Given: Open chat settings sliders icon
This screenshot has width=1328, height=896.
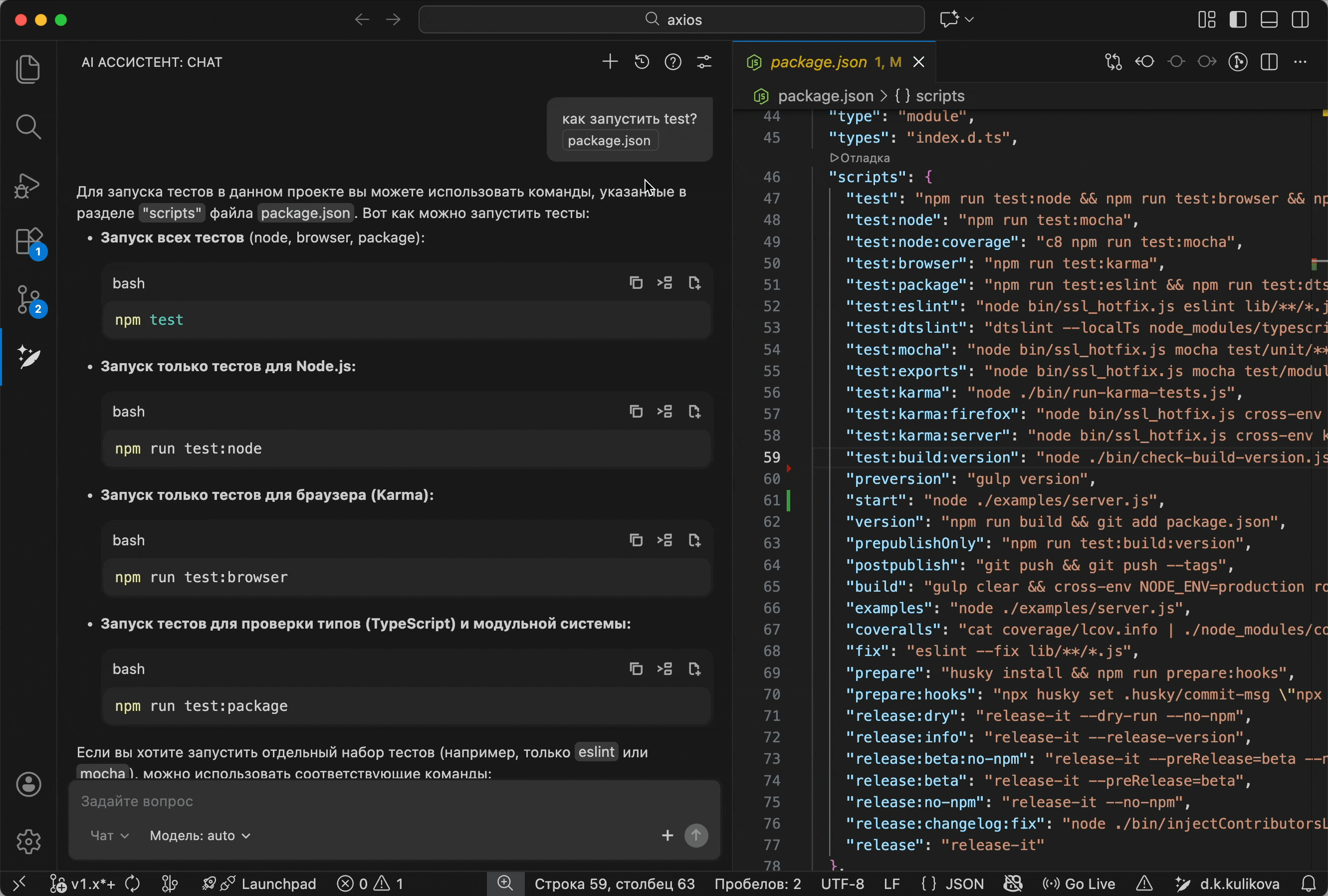Looking at the screenshot, I should coord(704,62).
